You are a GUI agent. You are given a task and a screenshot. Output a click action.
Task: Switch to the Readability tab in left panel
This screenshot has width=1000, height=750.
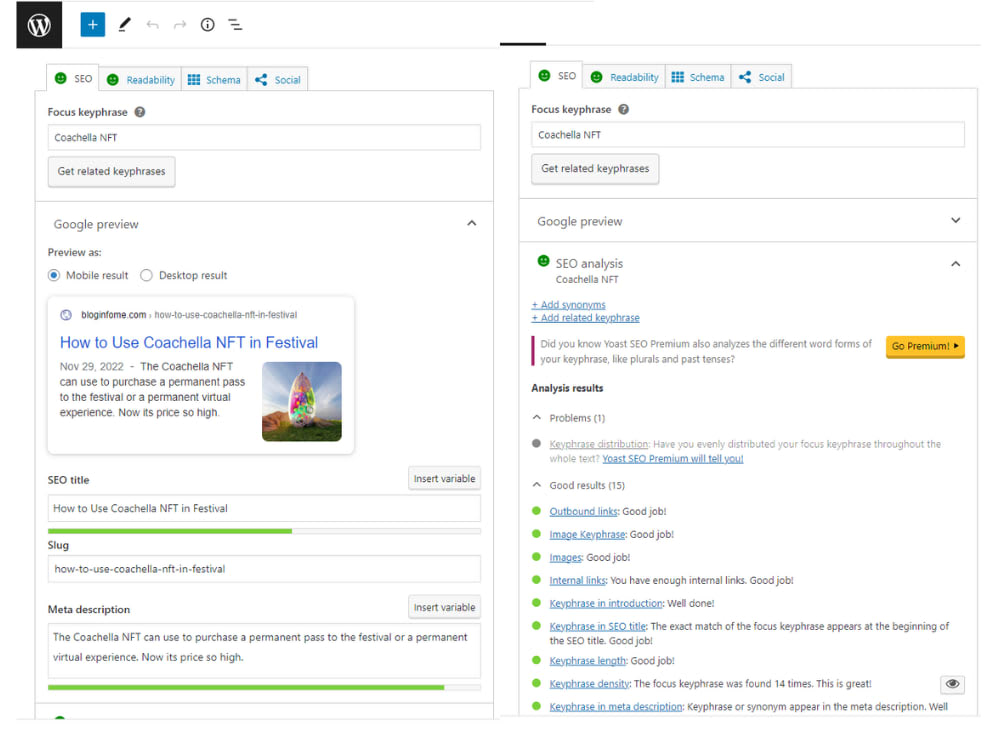[140, 80]
